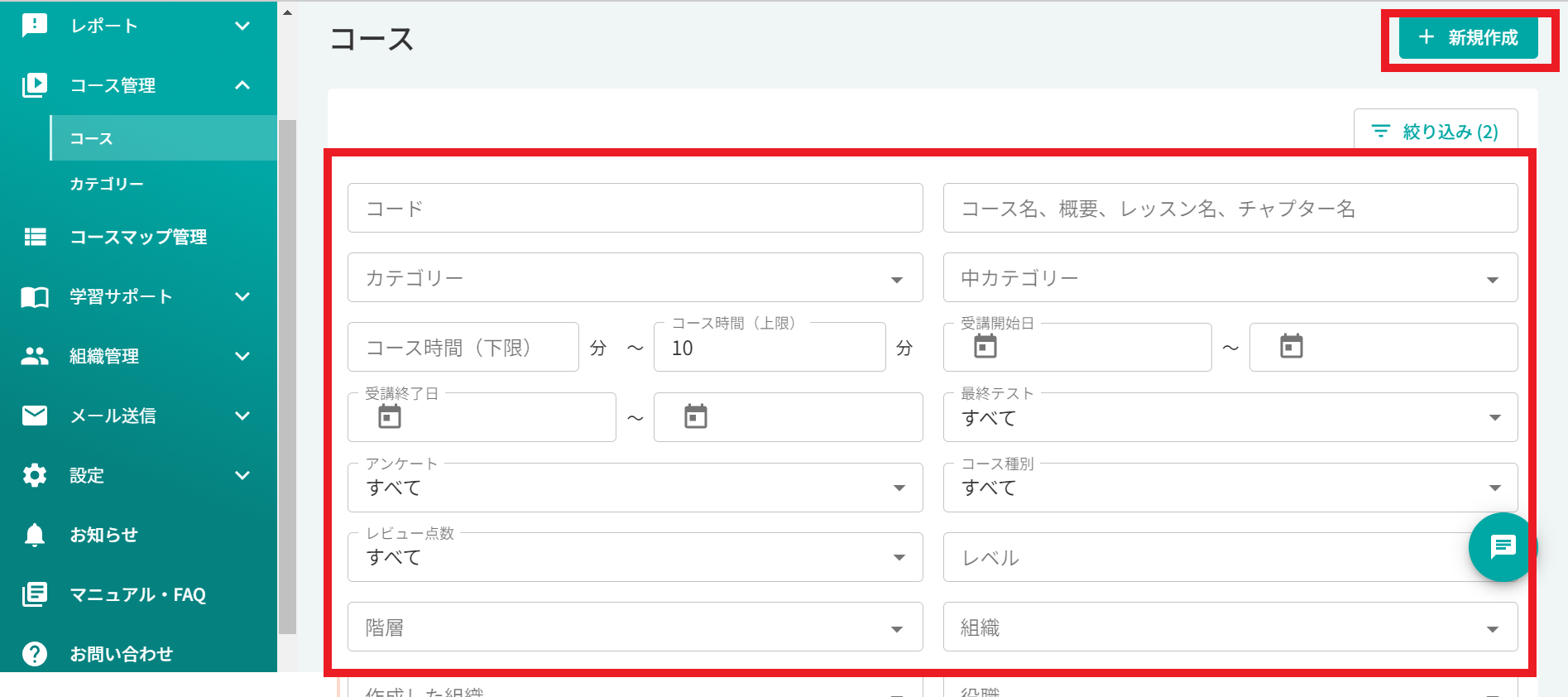Open calendar for 受講開始日 end date
The width and height of the screenshot is (1568, 697).
click(x=1292, y=346)
